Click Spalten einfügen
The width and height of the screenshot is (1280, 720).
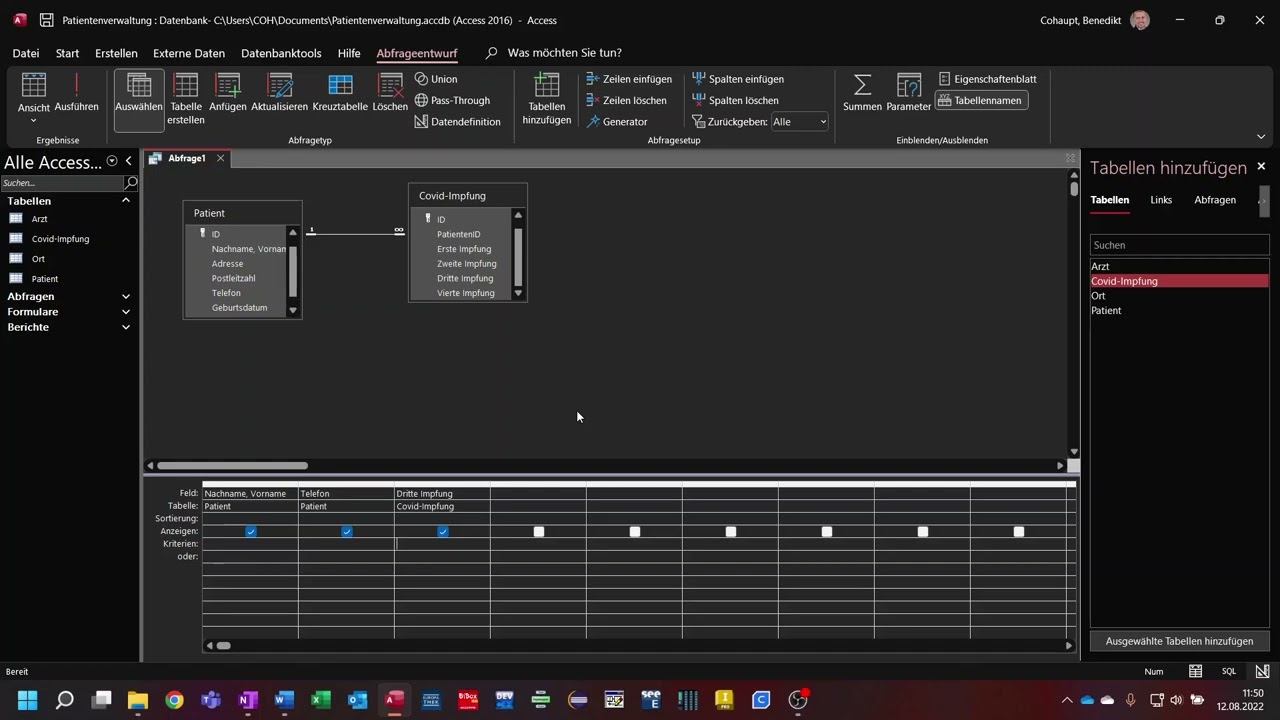pos(738,79)
